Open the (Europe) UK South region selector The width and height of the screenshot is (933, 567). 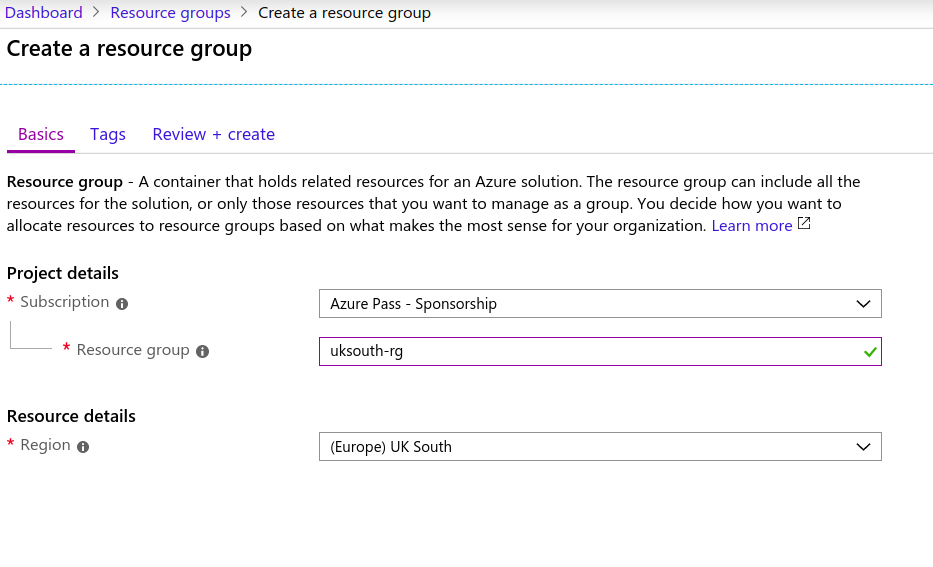600,446
